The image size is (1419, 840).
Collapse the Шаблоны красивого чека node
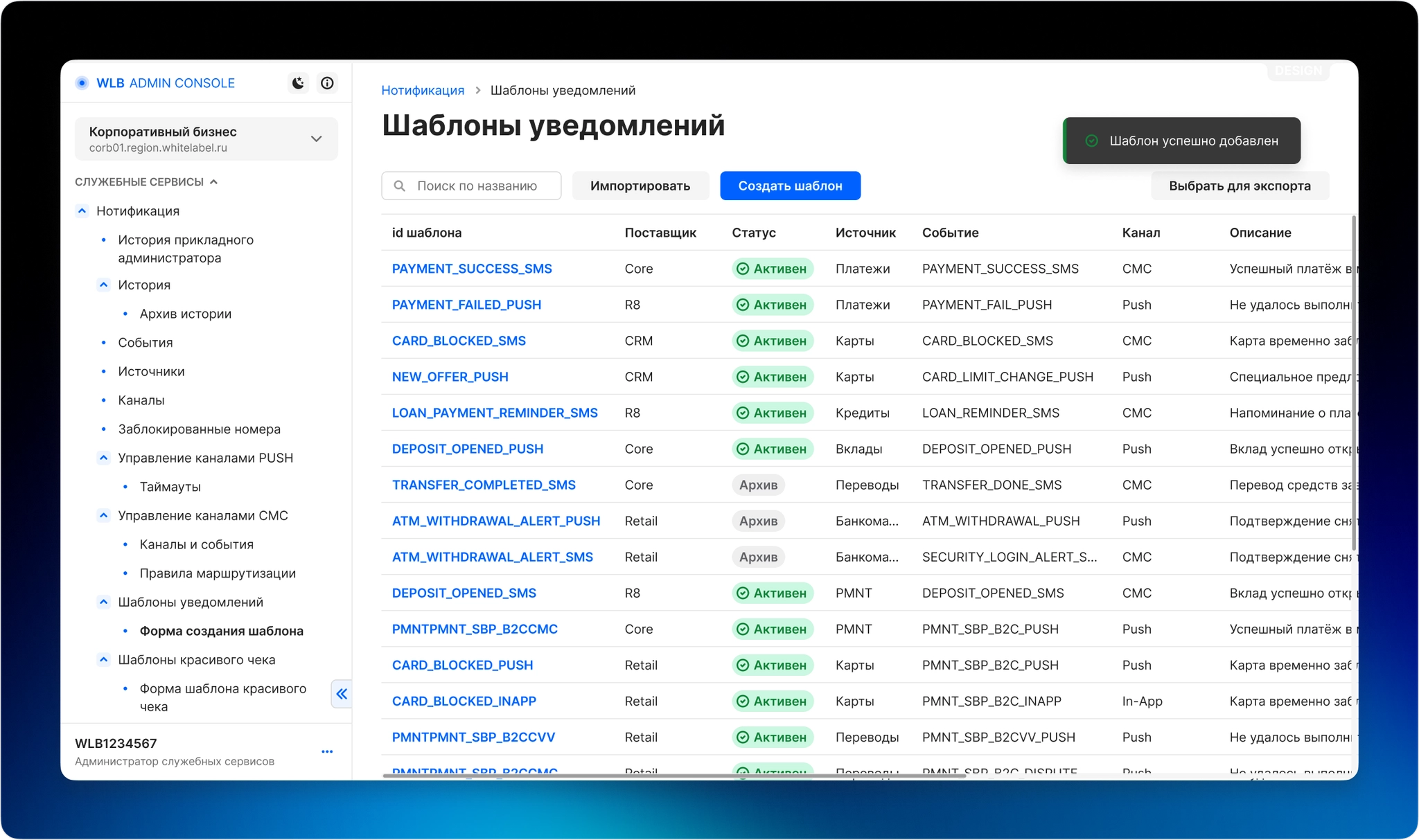[103, 659]
